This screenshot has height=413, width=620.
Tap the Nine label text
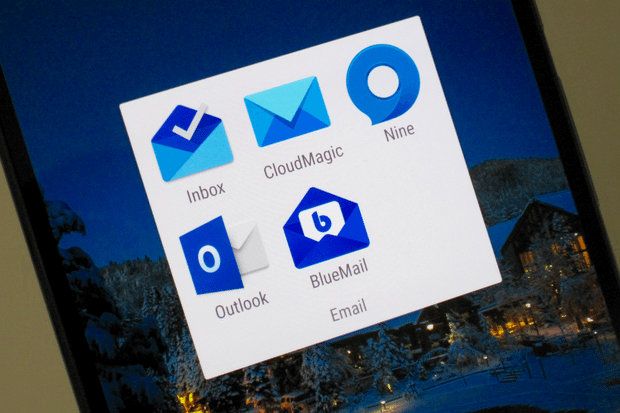pos(399,132)
